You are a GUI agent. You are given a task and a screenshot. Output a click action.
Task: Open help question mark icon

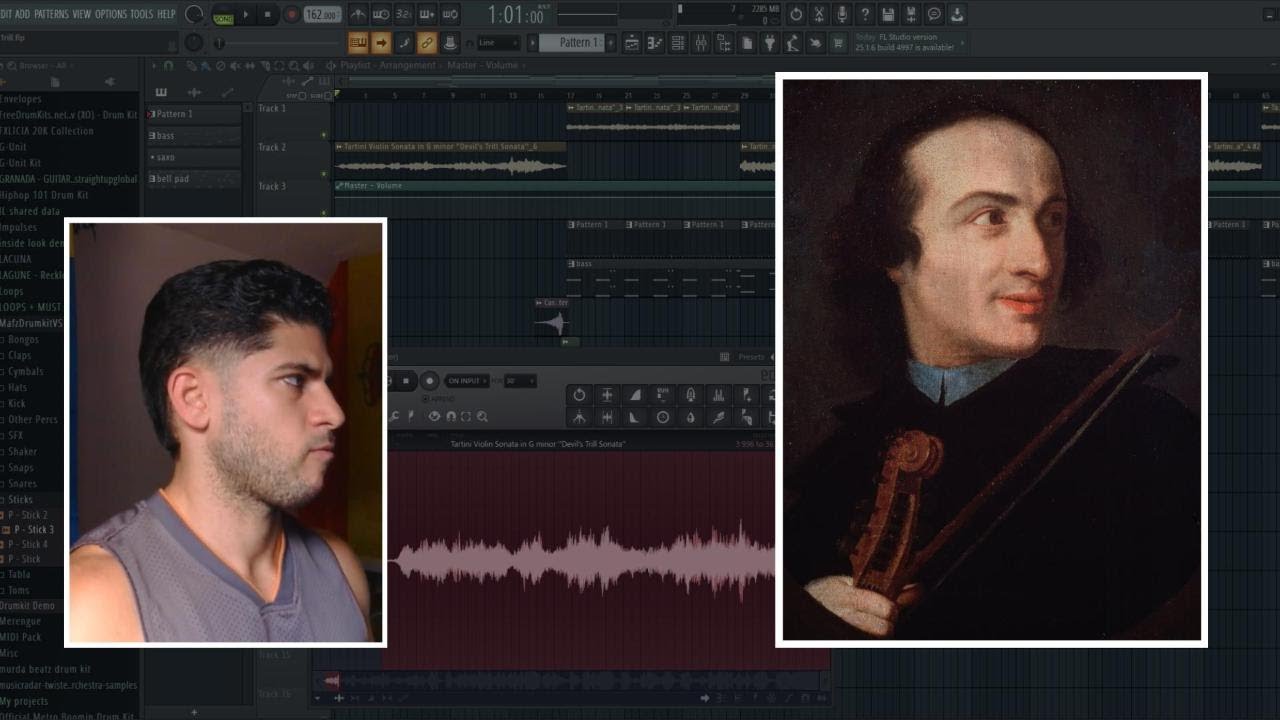[x=865, y=14]
